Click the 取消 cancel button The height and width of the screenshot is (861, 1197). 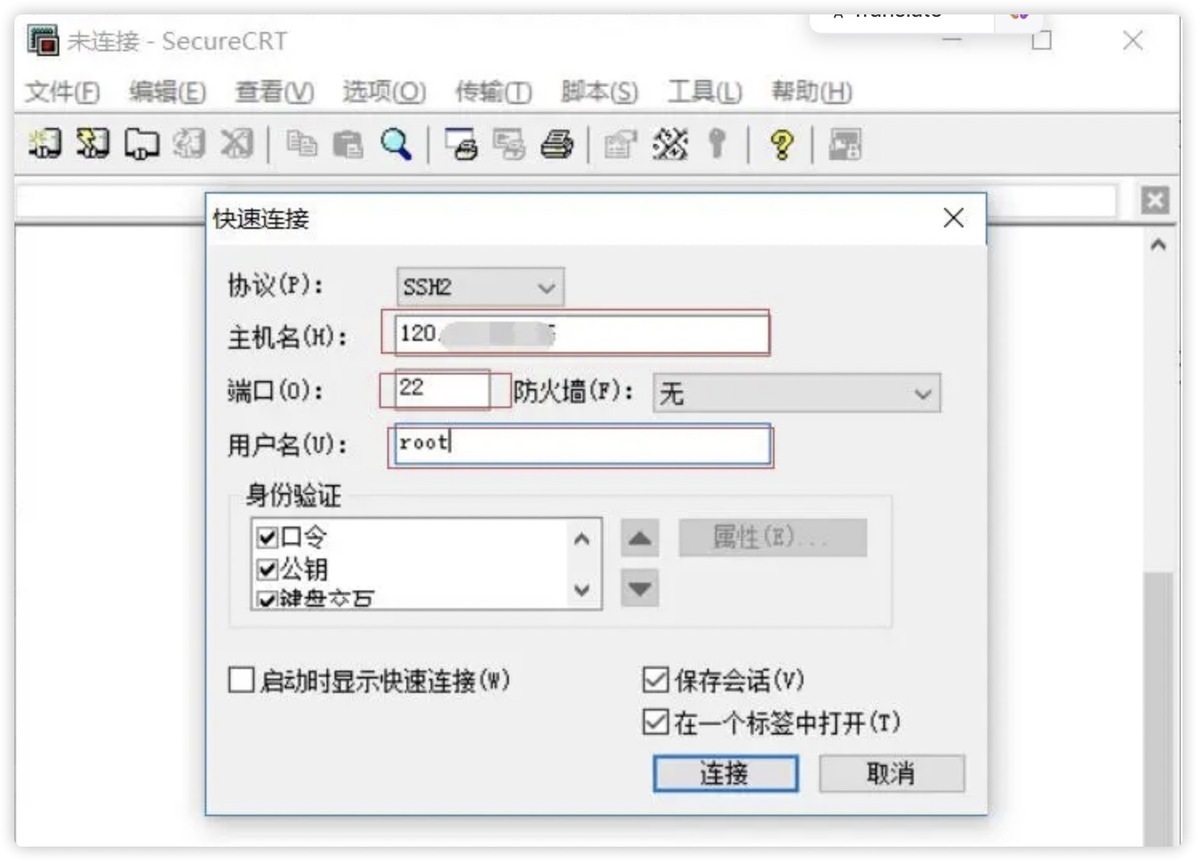point(892,774)
